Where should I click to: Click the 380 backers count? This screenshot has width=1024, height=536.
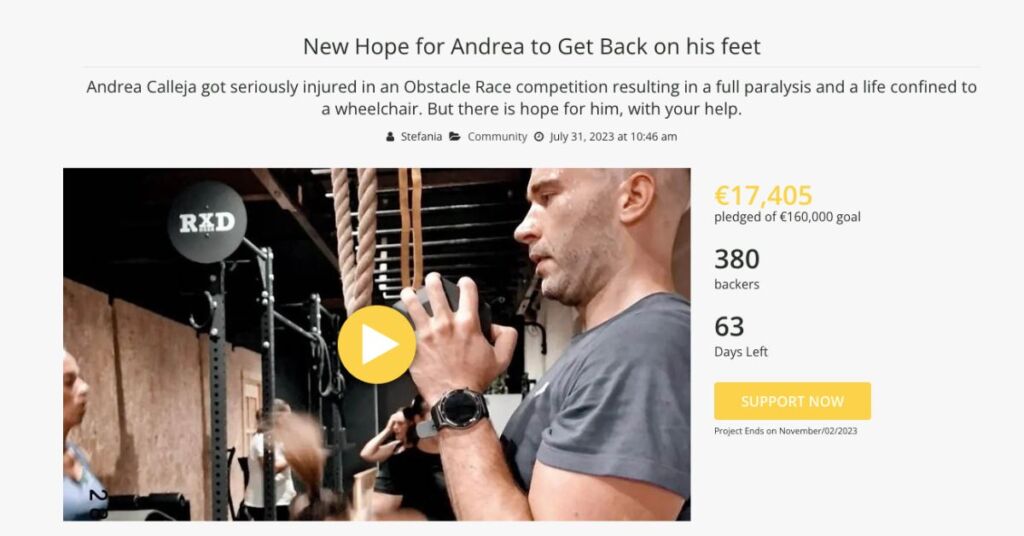[x=737, y=259]
